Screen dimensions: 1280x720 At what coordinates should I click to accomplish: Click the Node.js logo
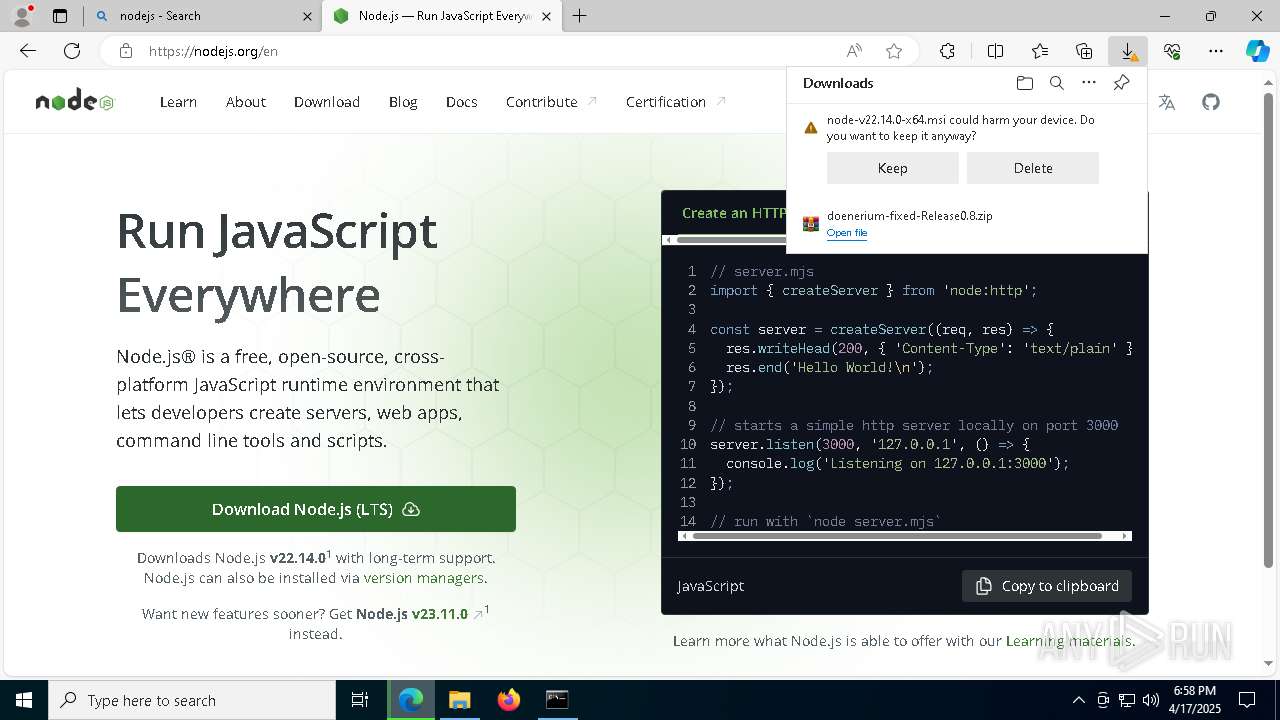[x=75, y=101]
